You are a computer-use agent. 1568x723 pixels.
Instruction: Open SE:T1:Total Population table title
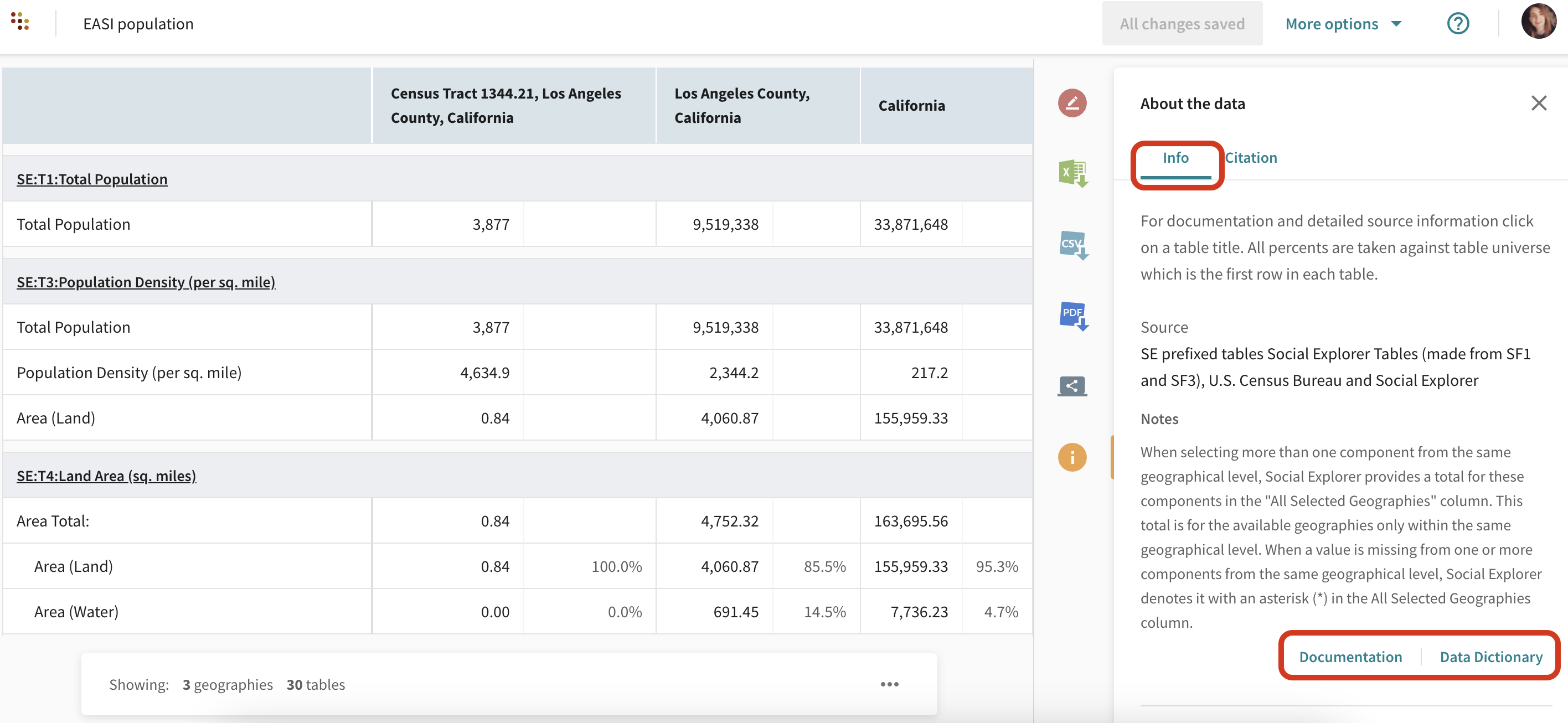point(92,179)
